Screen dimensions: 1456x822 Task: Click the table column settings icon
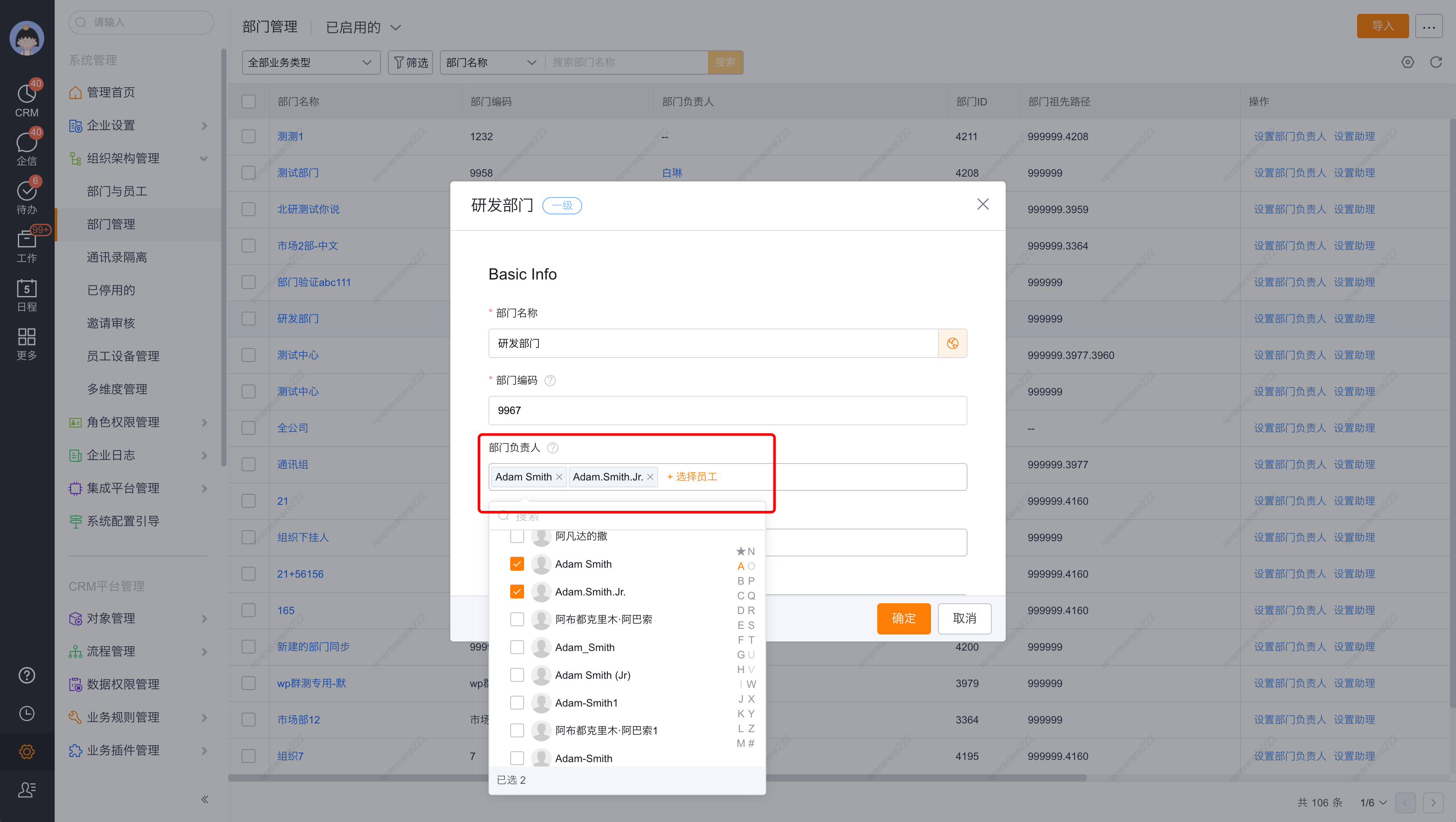tap(1407, 62)
